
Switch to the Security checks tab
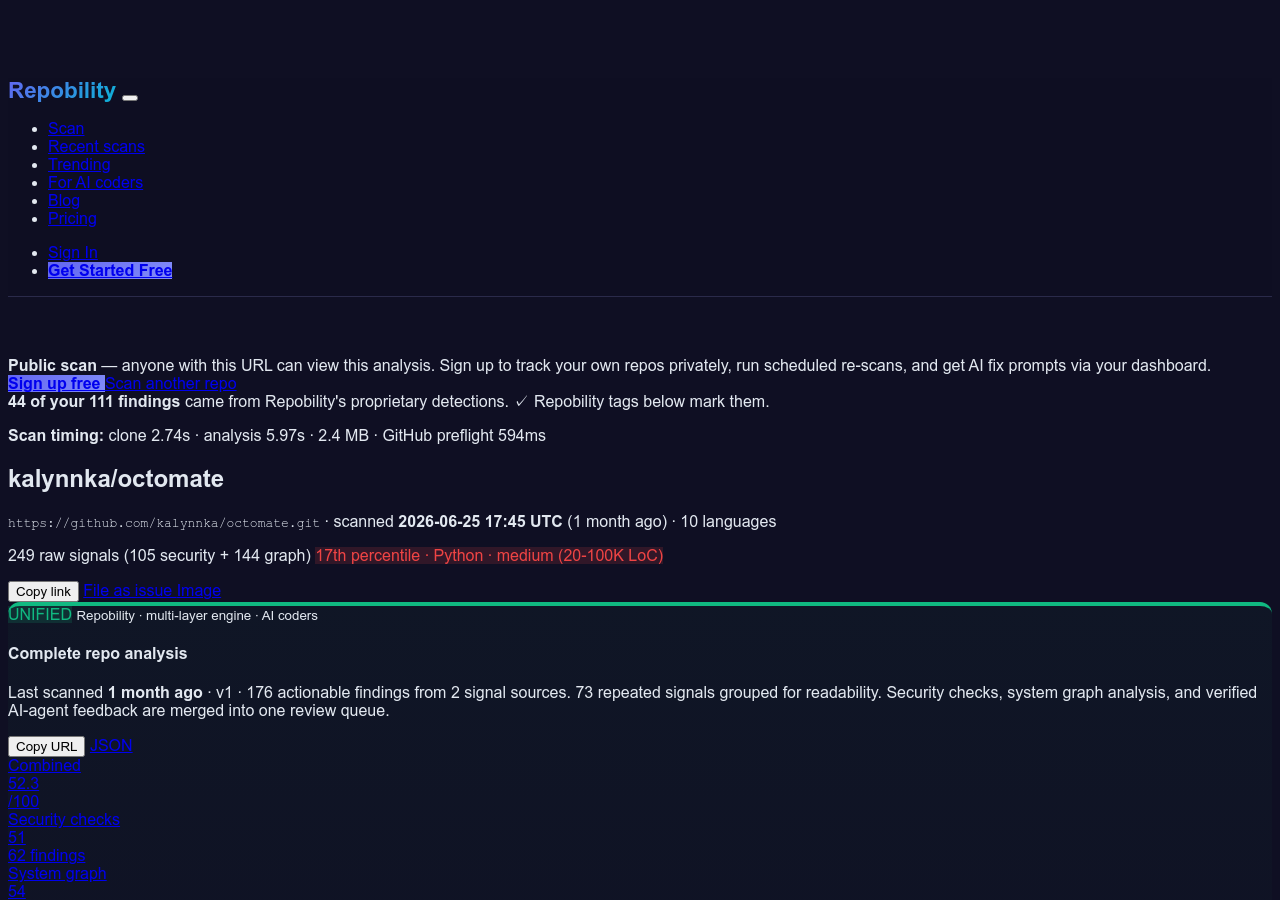click(x=64, y=819)
